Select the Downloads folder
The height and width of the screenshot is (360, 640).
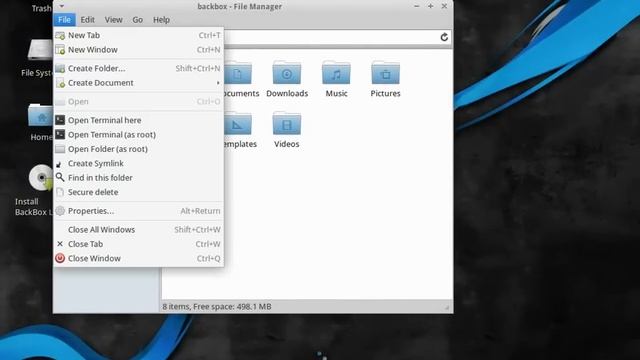pyautogui.click(x=287, y=80)
